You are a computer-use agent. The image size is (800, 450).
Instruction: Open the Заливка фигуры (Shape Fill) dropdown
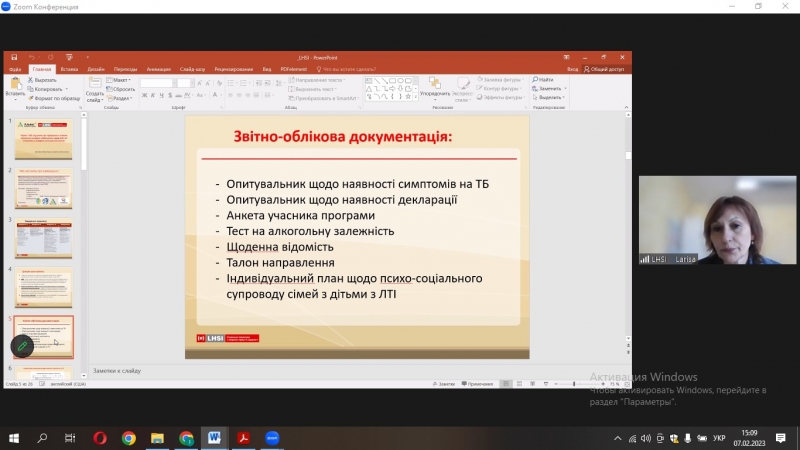(x=501, y=80)
